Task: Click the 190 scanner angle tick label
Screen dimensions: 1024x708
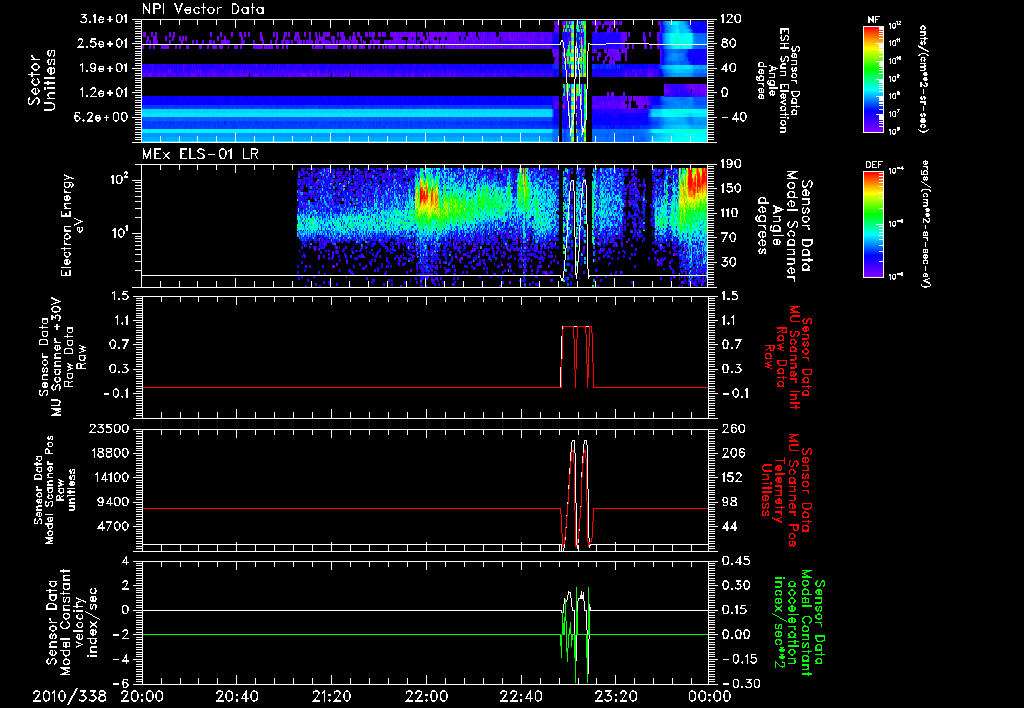Action: click(732, 165)
